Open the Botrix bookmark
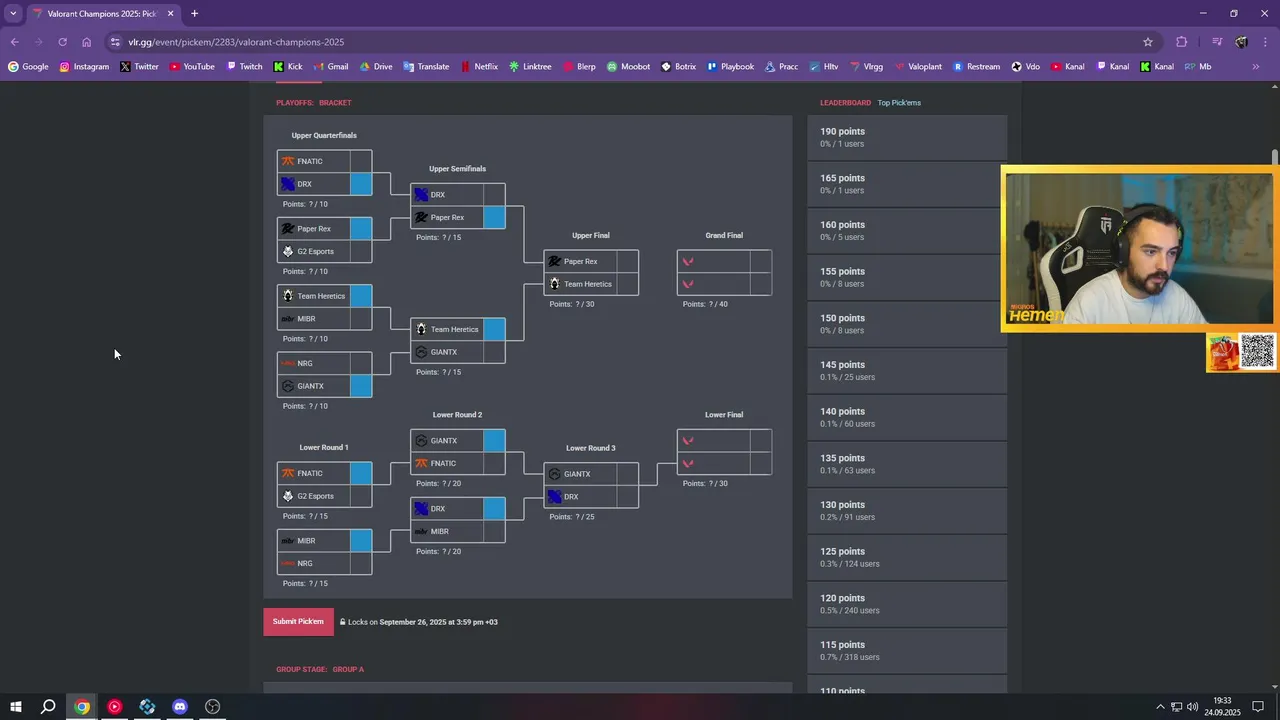This screenshot has height=720, width=1280. [x=678, y=67]
